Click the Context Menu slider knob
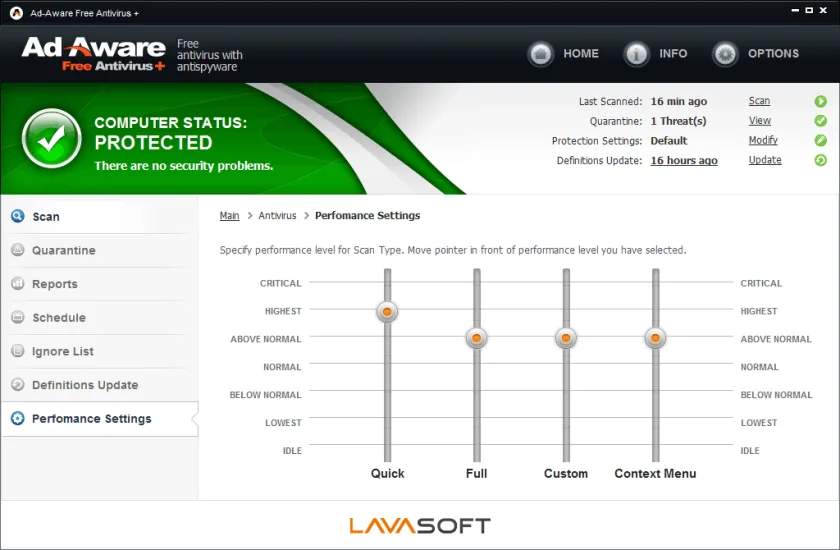 655,338
